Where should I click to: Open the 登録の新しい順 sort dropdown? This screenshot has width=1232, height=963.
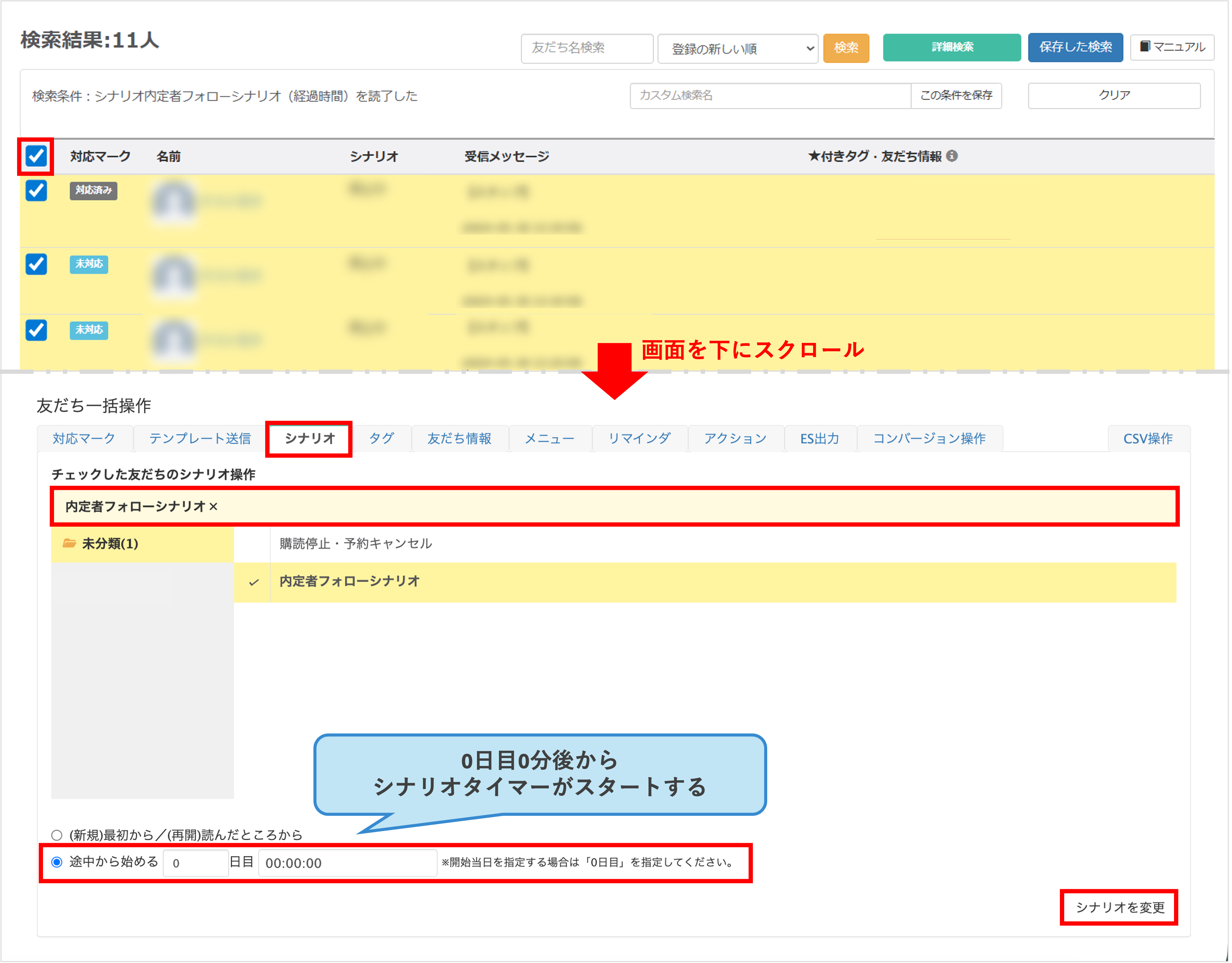[738, 49]
